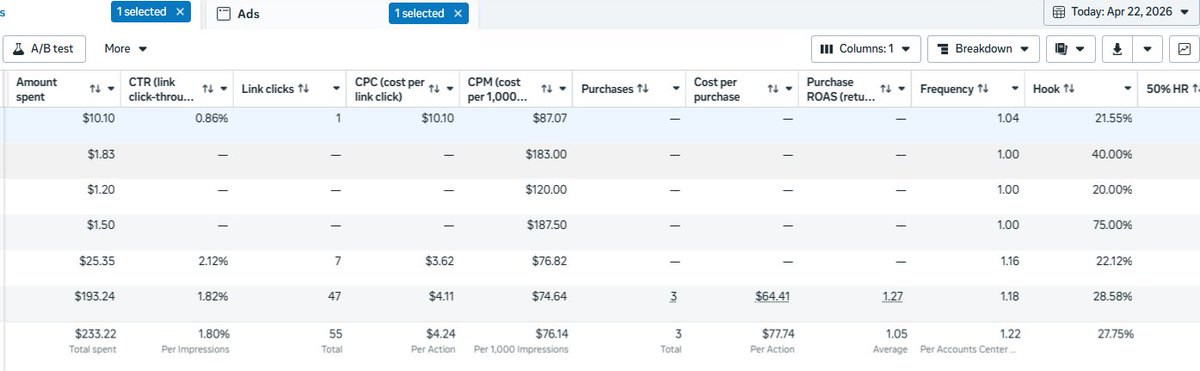Sort by Purchase ROAS column
This screenshot has height=371, width=1200.
tap(886, 89)
